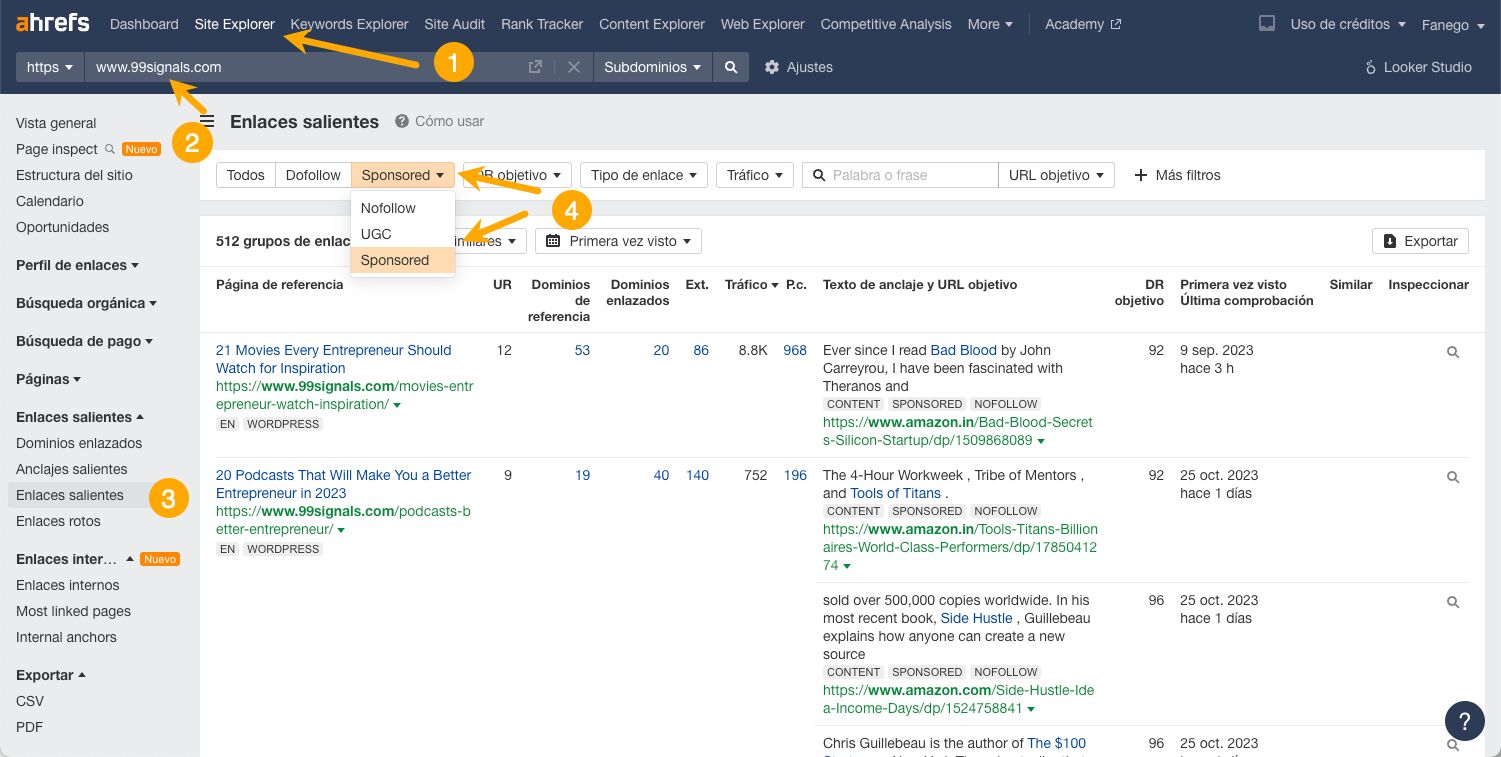The image size is (1501, 757).
Task: Click the Cómo usar help icon
Action: point(401,121)
